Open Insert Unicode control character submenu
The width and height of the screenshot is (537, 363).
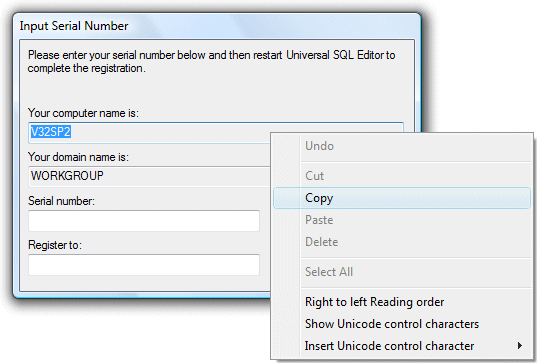pos(402,346)
